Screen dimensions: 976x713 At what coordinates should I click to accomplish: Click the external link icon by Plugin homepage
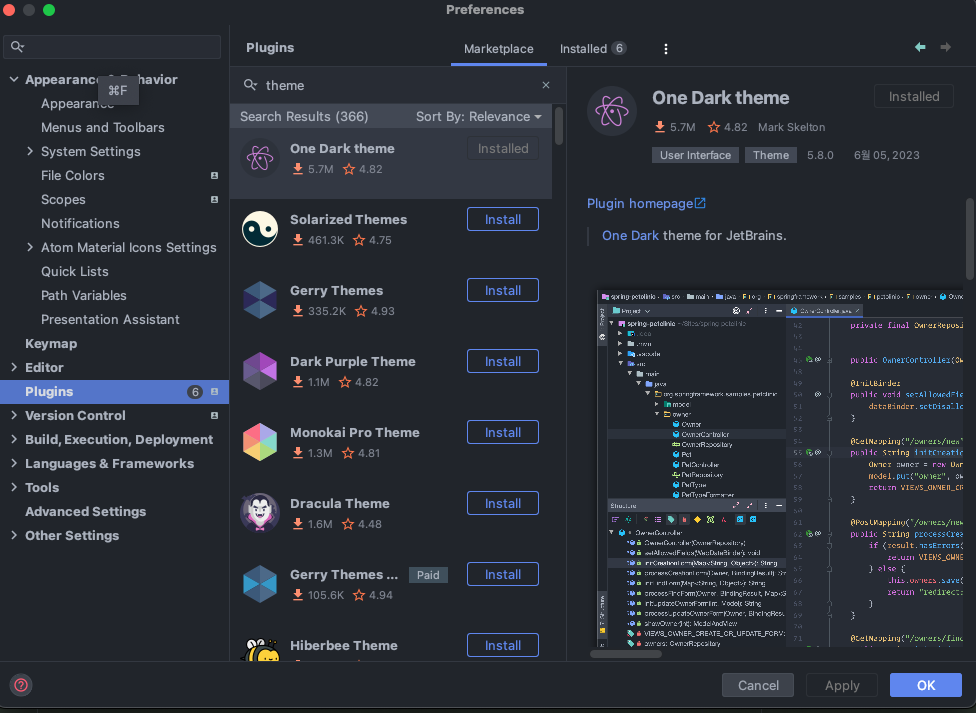700,203
